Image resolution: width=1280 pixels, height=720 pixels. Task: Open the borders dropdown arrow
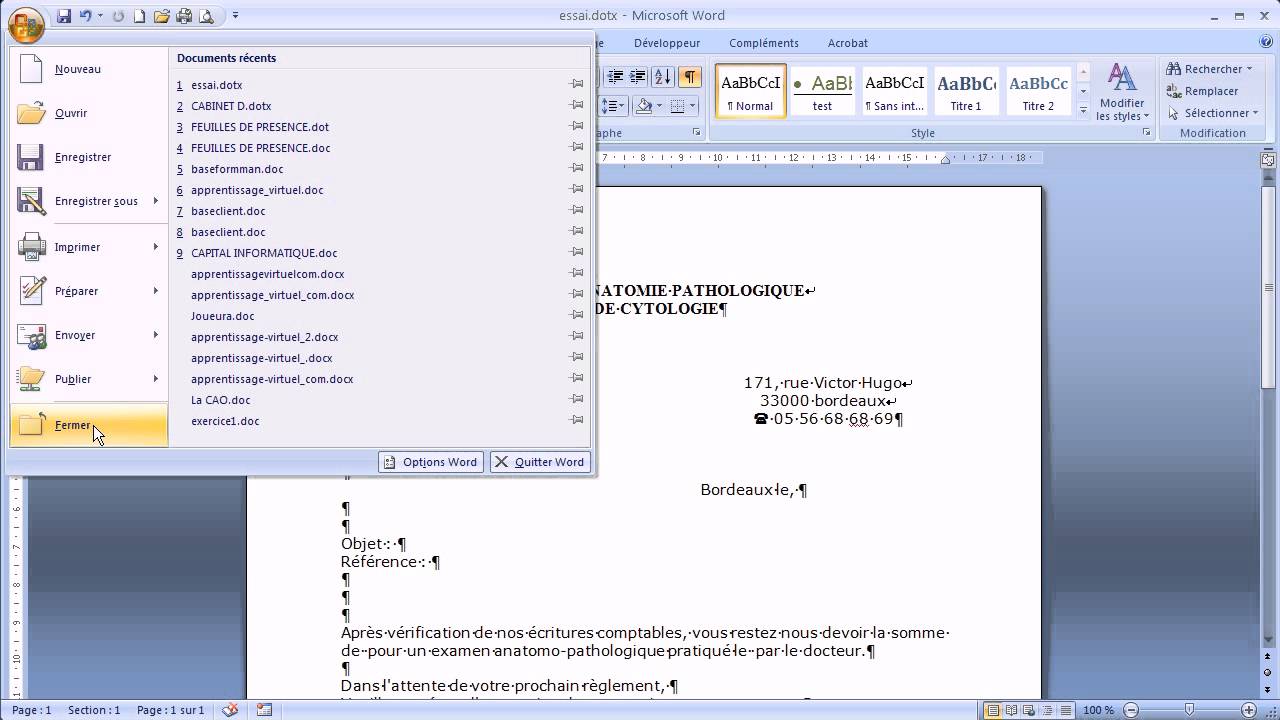point(693,106)
